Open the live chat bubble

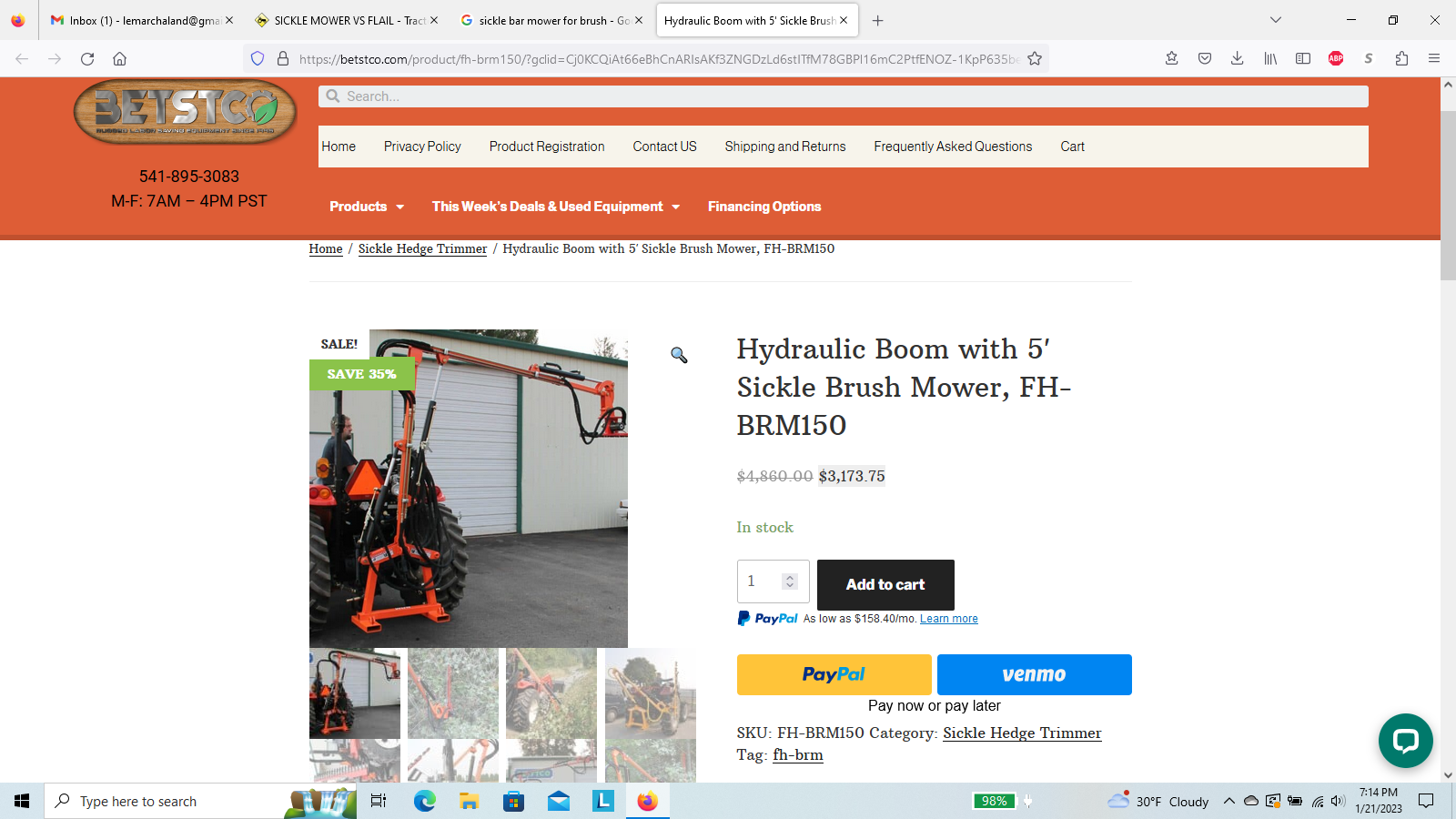[1405, 741]
